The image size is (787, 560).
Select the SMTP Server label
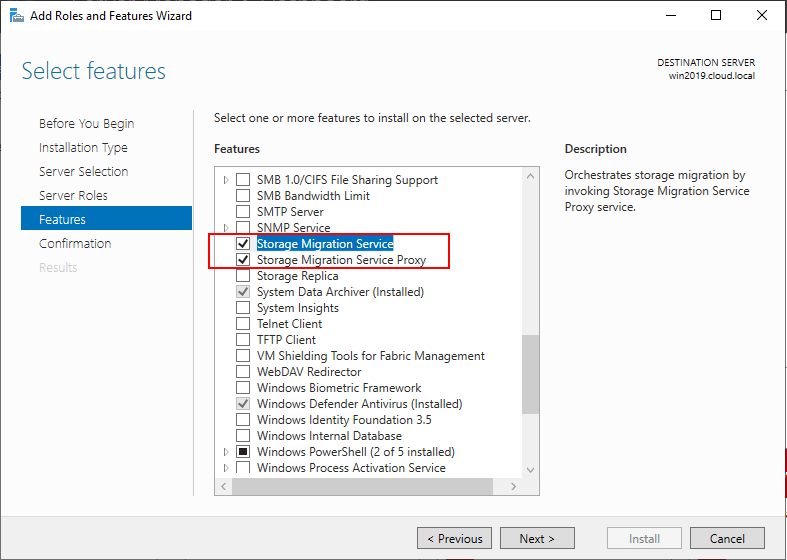[x=290, y=212]
